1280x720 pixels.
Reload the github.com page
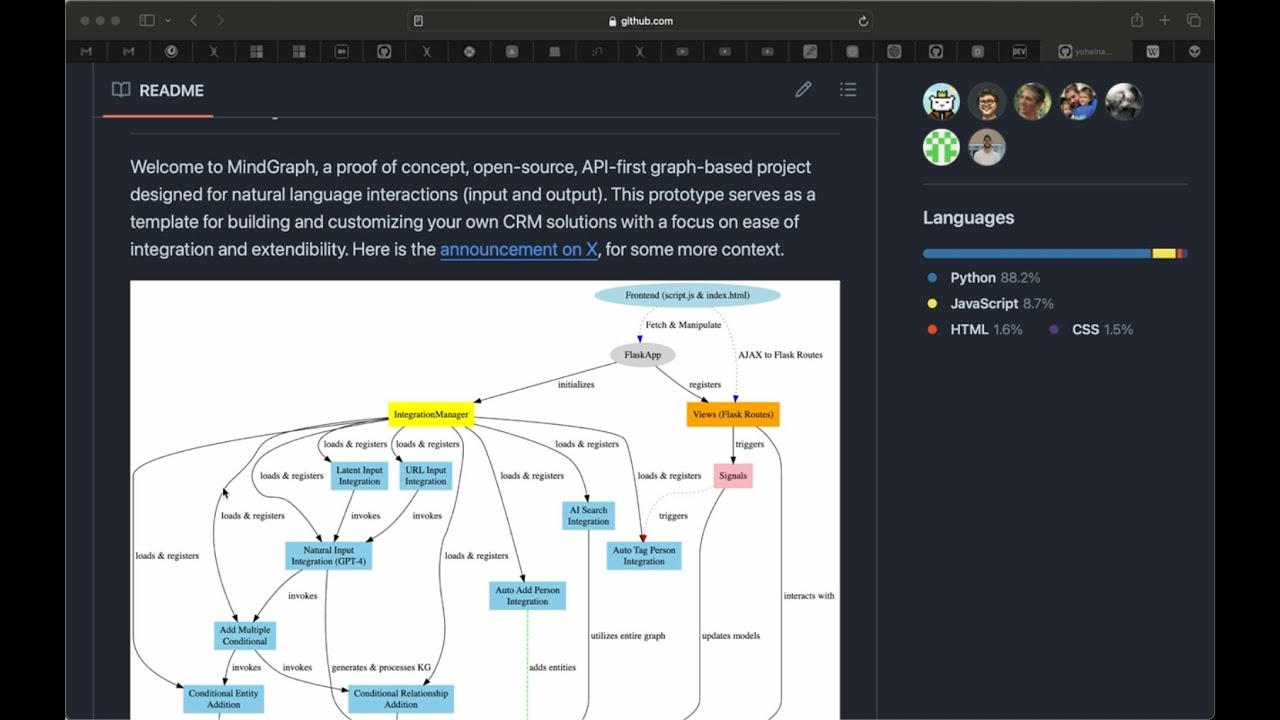pyautogui.click(x=862, y=20)
